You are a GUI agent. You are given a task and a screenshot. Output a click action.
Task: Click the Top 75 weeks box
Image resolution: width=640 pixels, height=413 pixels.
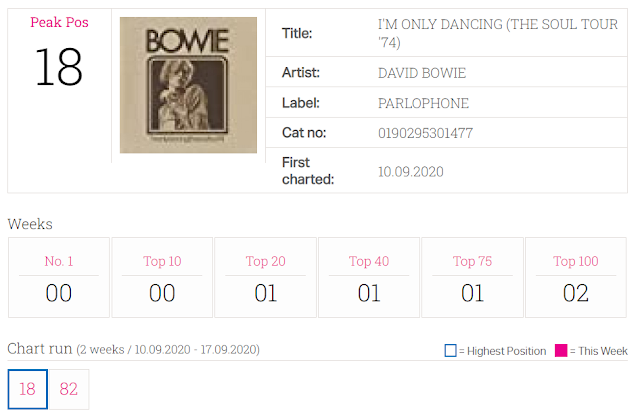tap(472, 278)
